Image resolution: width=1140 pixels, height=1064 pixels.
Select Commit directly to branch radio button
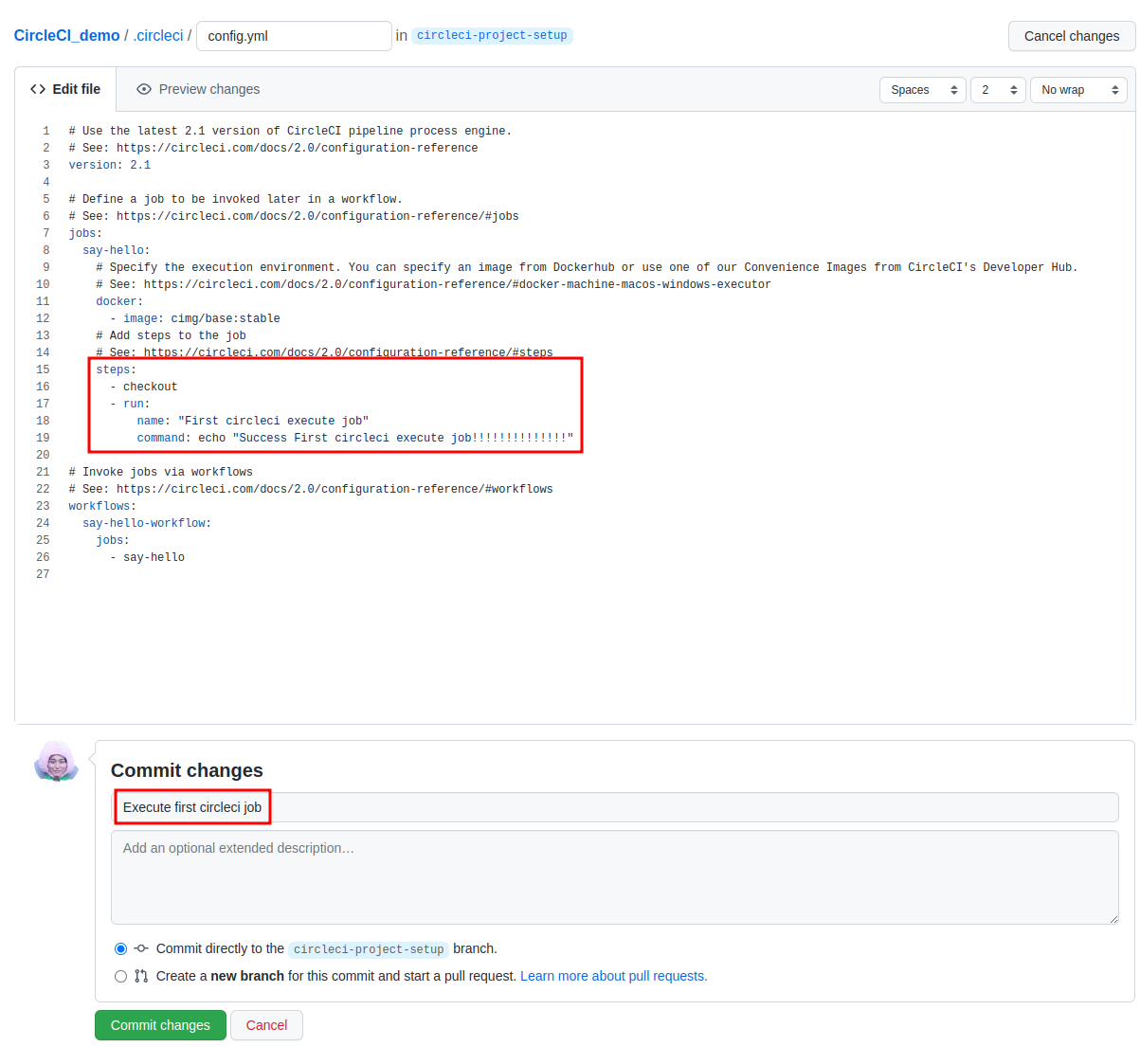120,948
